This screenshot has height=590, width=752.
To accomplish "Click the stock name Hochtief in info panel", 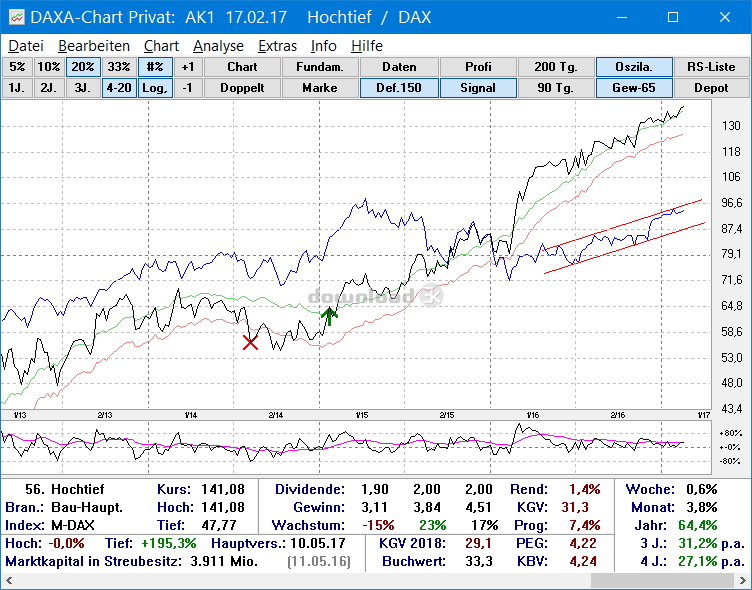I will tap(78, 489).
